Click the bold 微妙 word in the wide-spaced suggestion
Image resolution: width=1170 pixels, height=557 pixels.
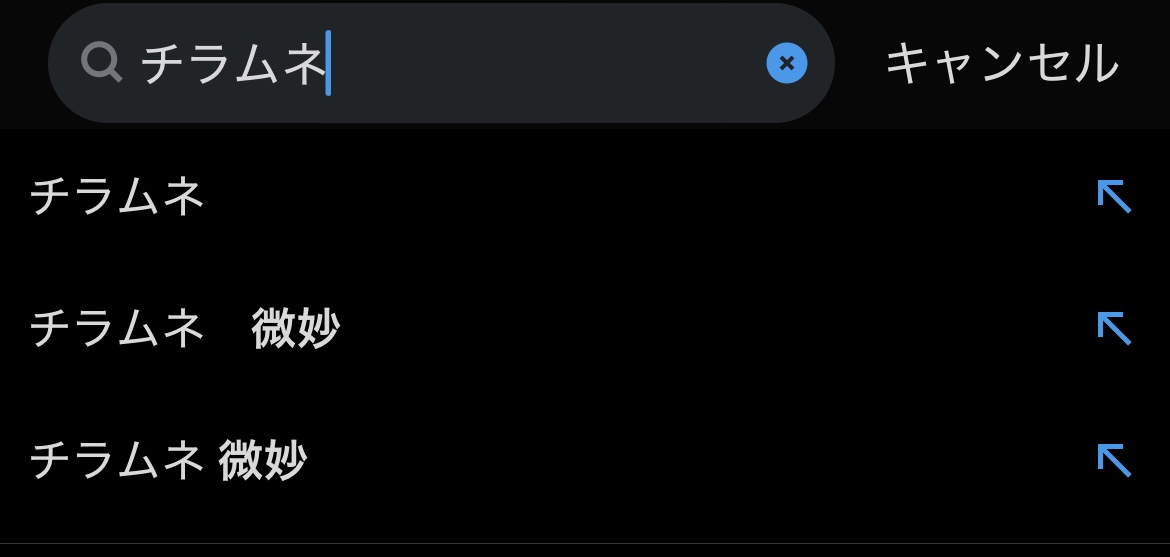(x=296, y=329)
